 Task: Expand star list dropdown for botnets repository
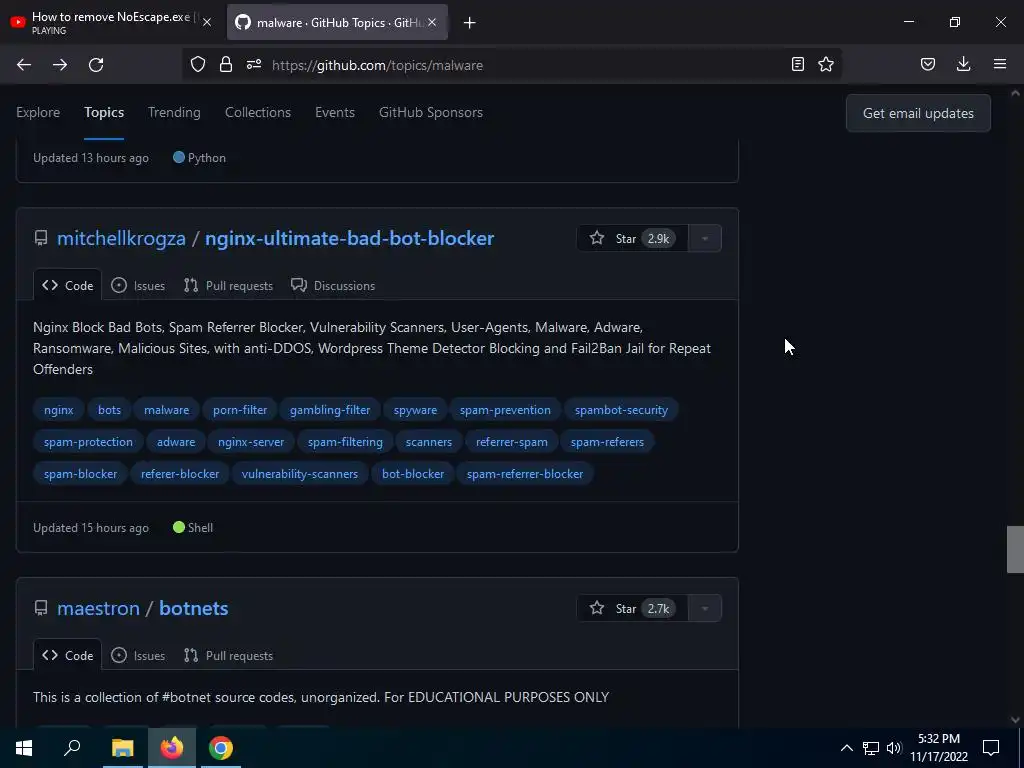click(705, 608)
